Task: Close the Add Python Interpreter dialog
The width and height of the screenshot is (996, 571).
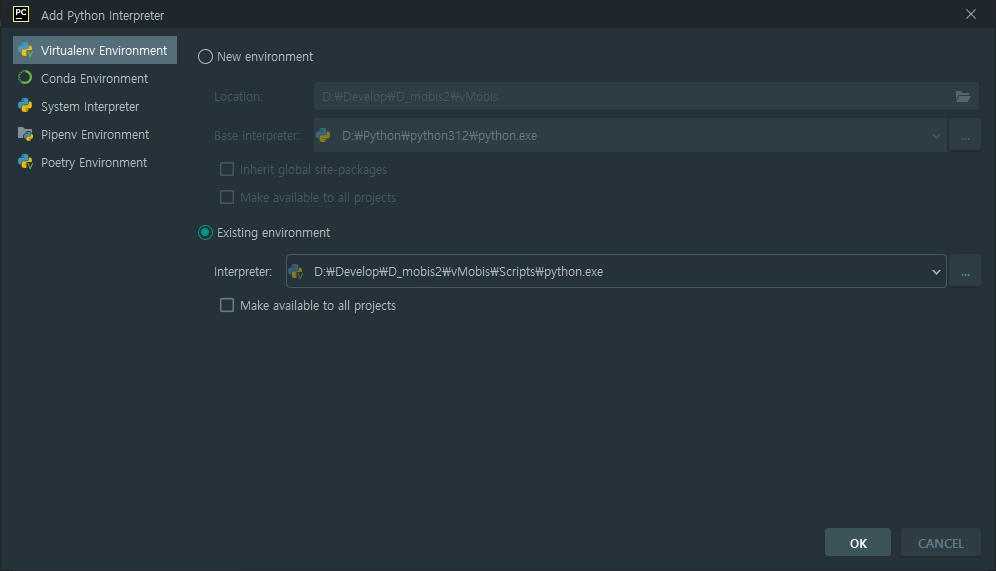Action: 971,14
